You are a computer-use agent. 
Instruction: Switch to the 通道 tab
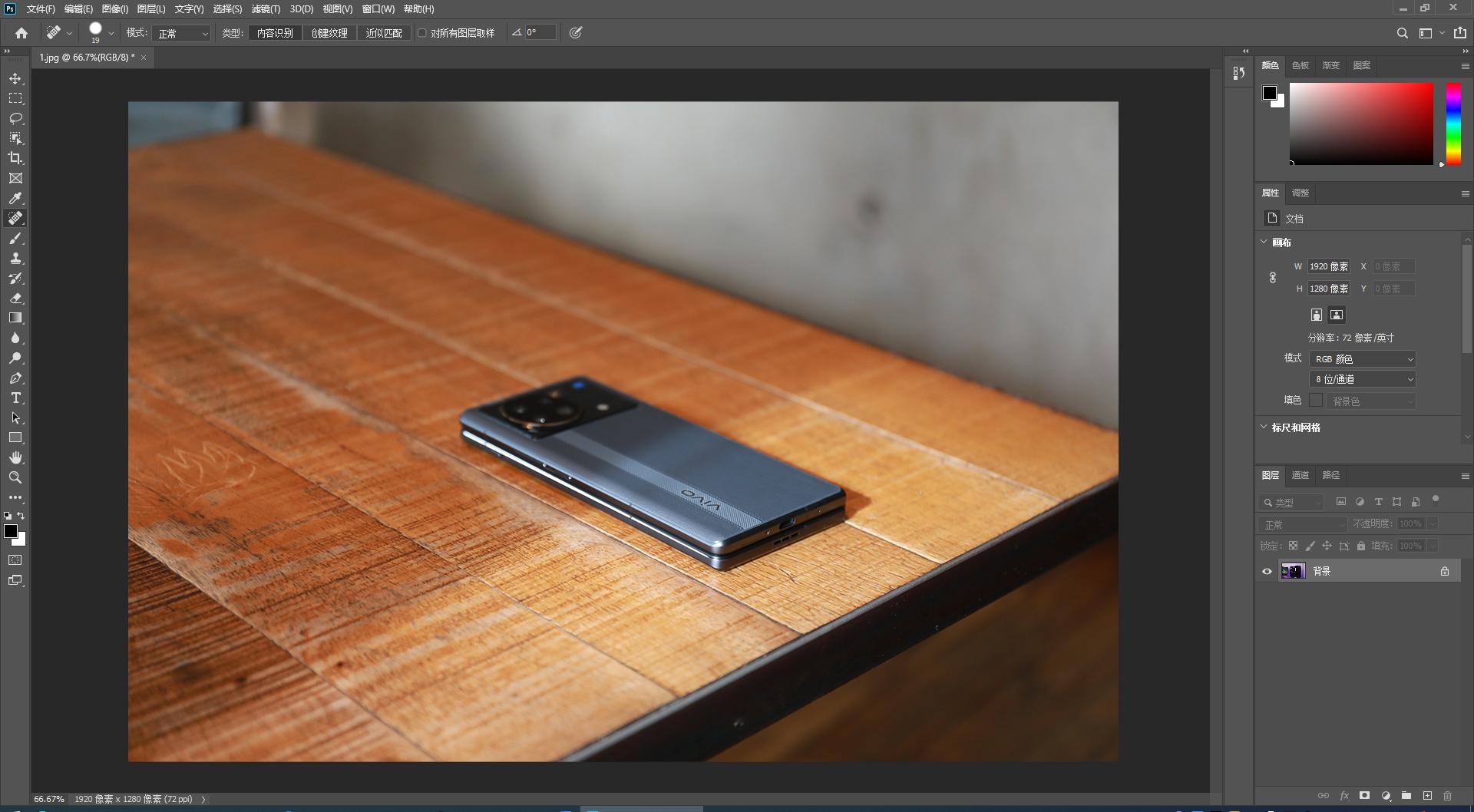point(1300,475)
